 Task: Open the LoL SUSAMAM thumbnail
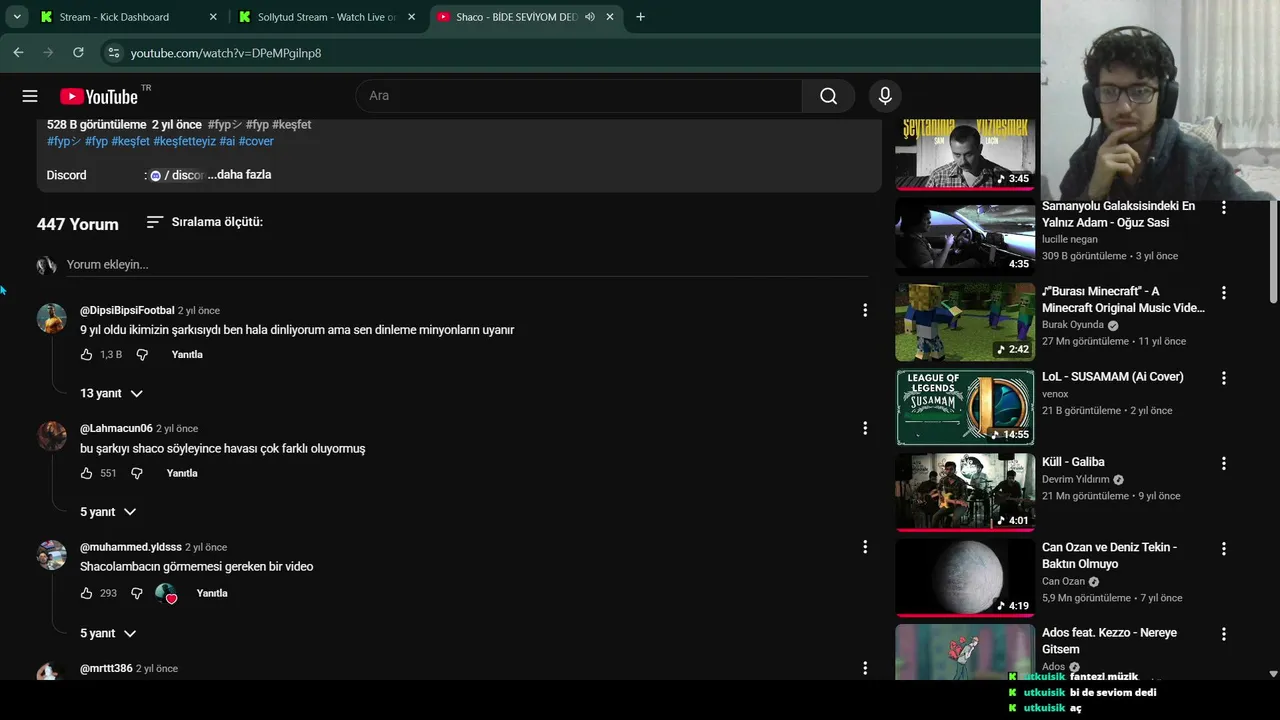click(965, 407)
